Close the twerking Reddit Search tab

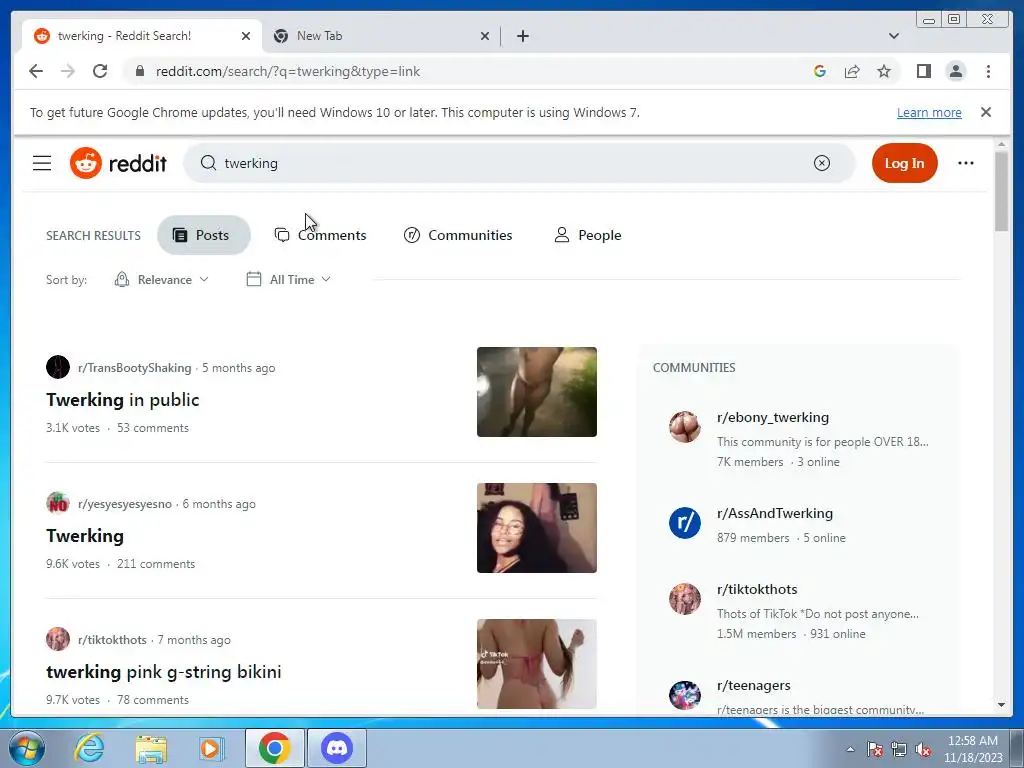point(246,36)
